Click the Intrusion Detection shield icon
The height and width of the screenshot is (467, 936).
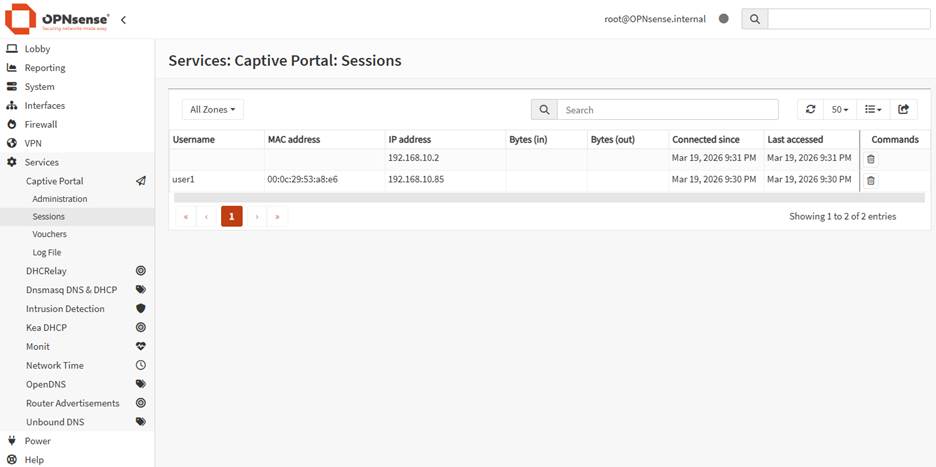pyautogui.click(x=141, y=309)
